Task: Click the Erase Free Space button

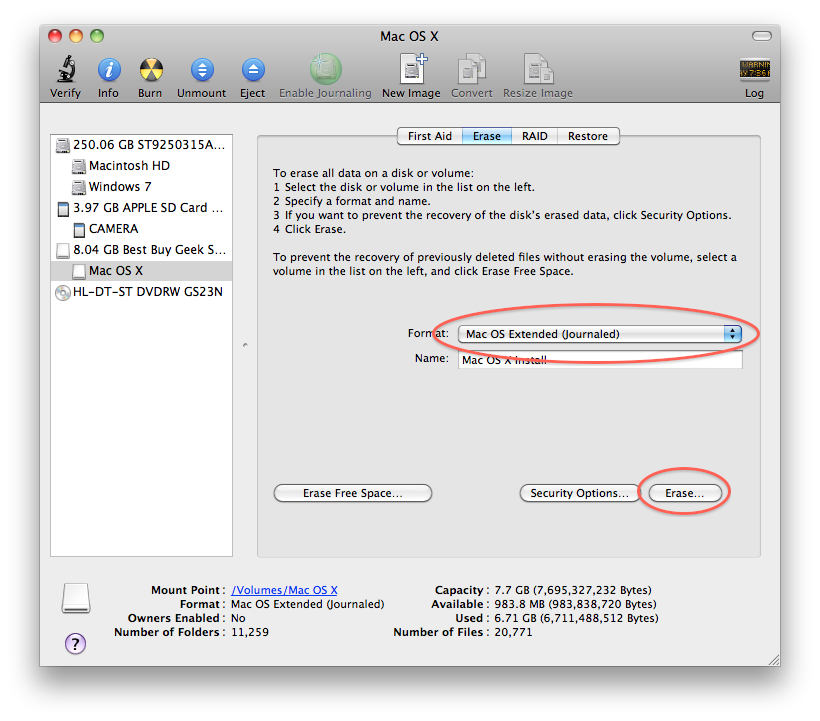Action: 353,493
